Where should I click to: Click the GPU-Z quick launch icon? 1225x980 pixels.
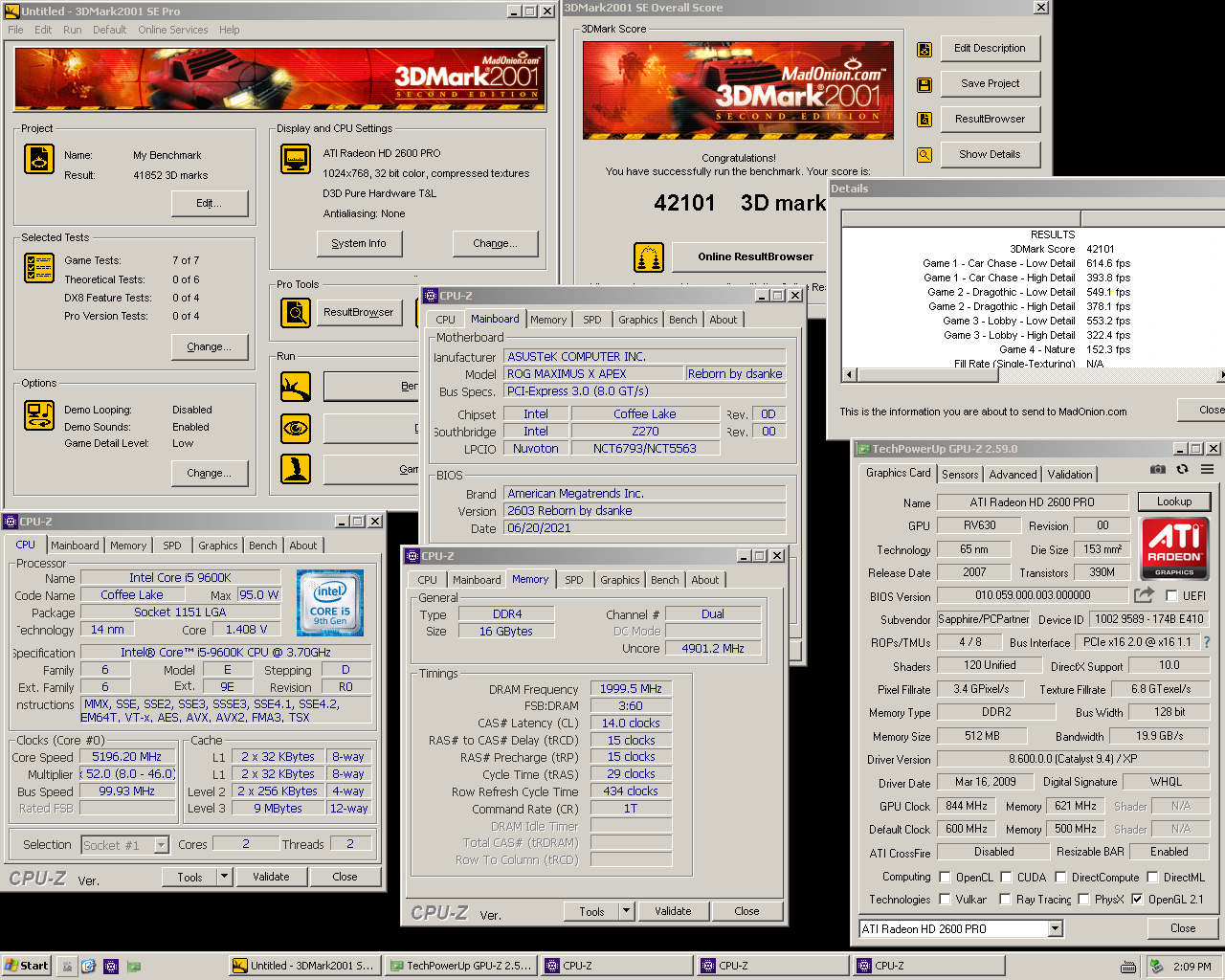133,967
